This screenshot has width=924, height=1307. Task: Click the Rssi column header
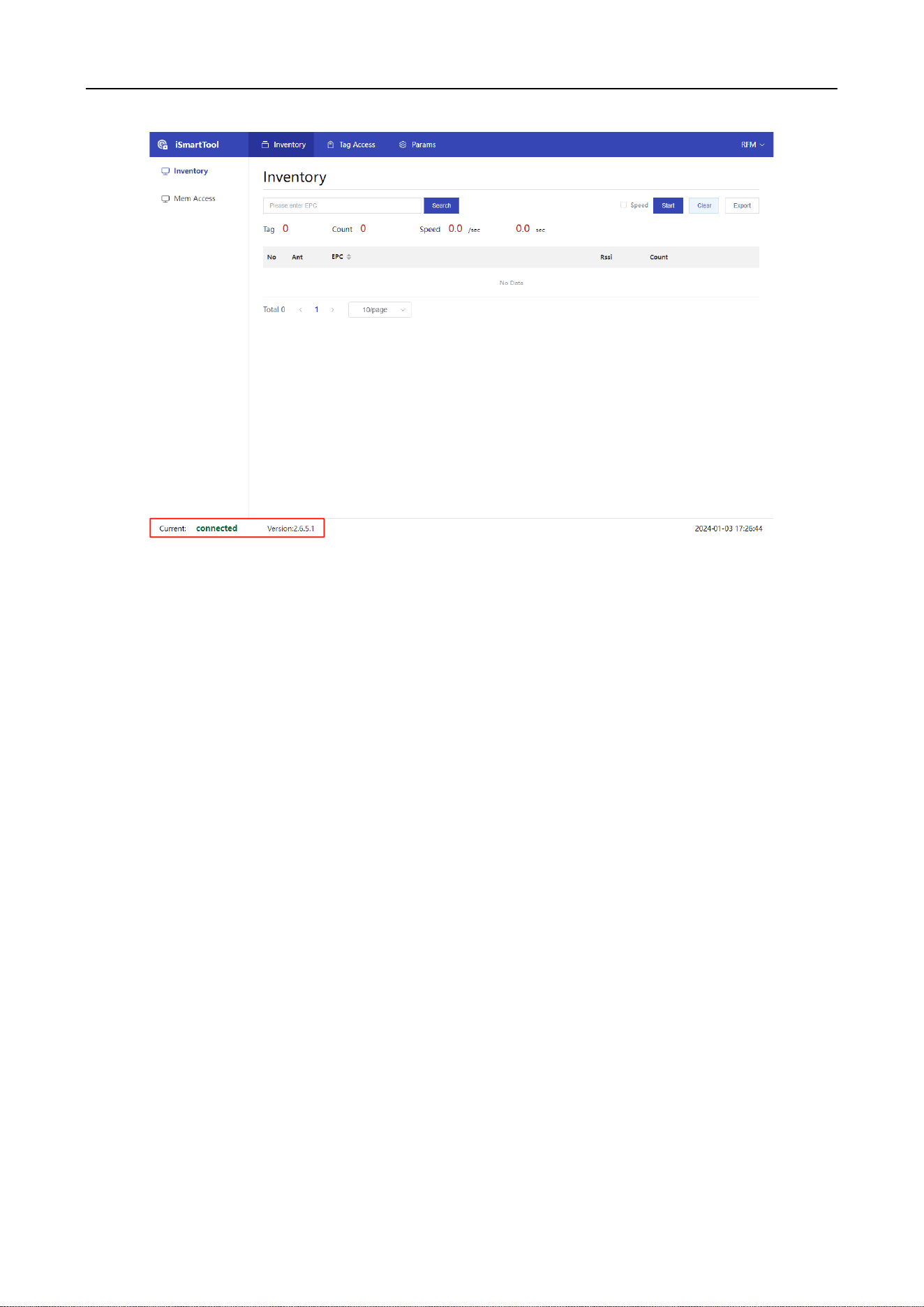(x=606, y=257)
